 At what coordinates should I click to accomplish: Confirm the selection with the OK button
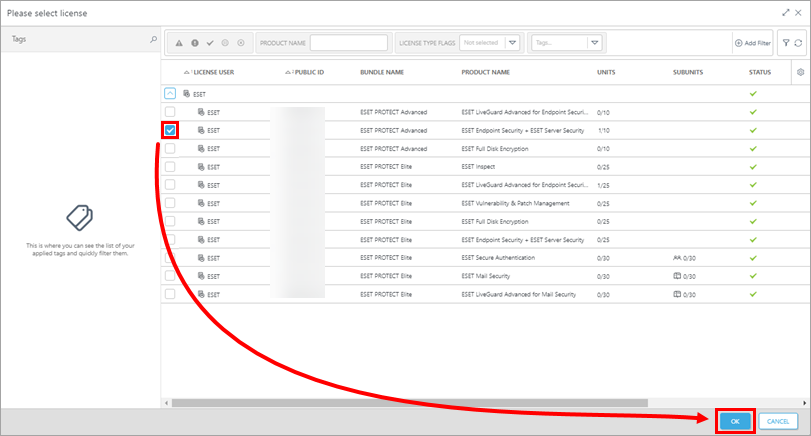click(735, 422)
